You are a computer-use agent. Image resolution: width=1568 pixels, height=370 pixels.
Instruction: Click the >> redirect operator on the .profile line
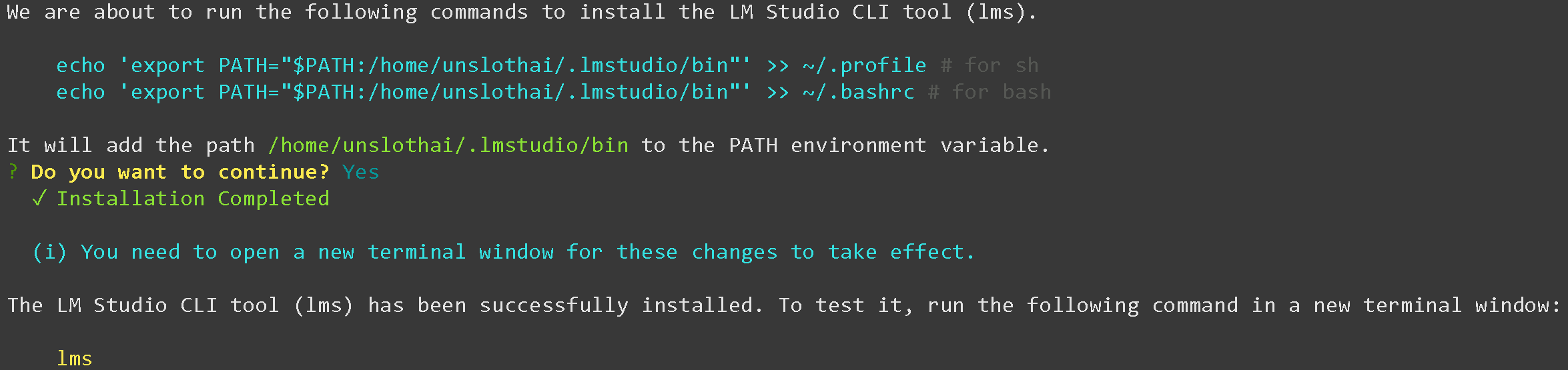pos(777,65)
